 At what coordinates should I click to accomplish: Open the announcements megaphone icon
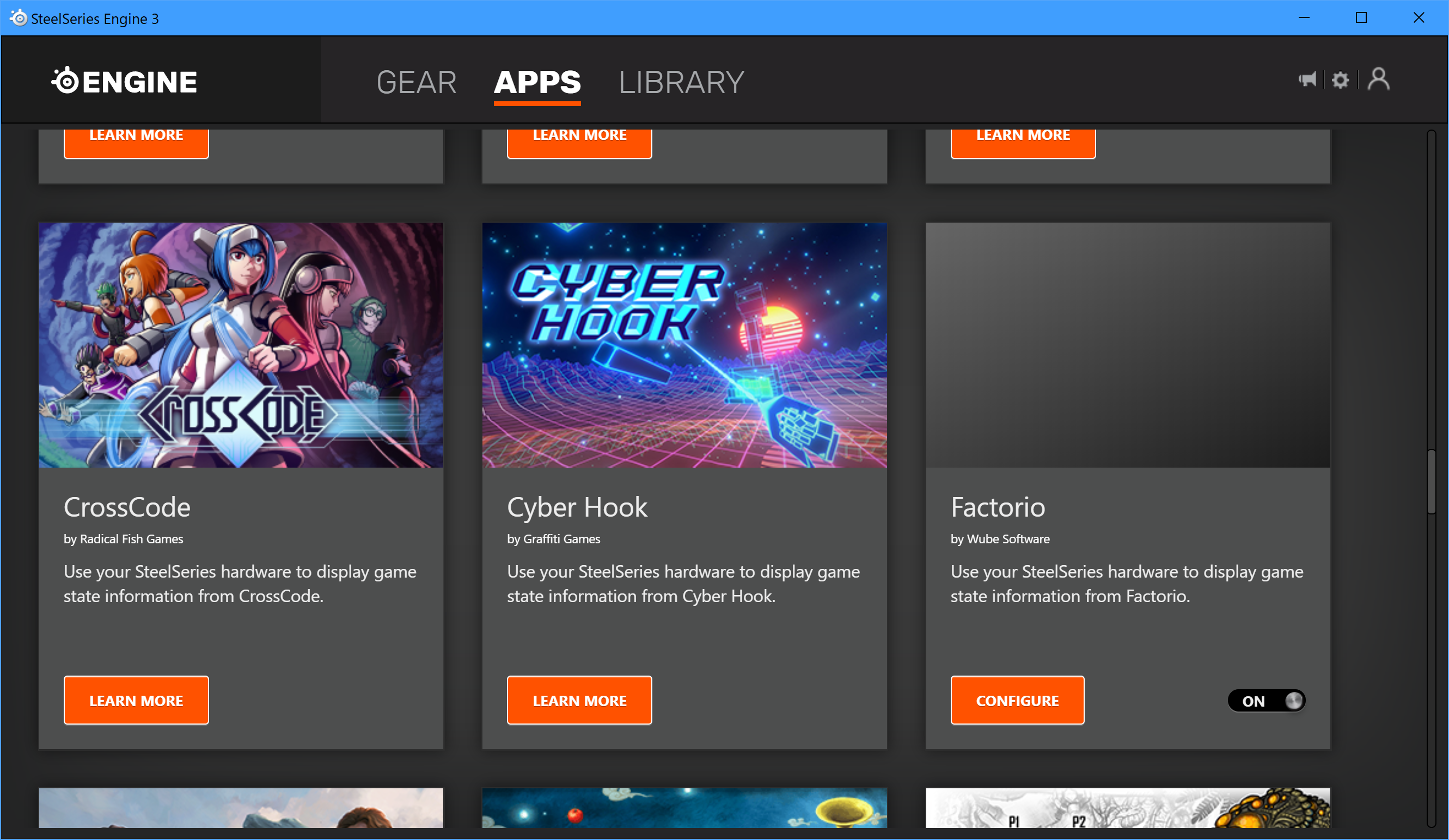[1307, 79]
